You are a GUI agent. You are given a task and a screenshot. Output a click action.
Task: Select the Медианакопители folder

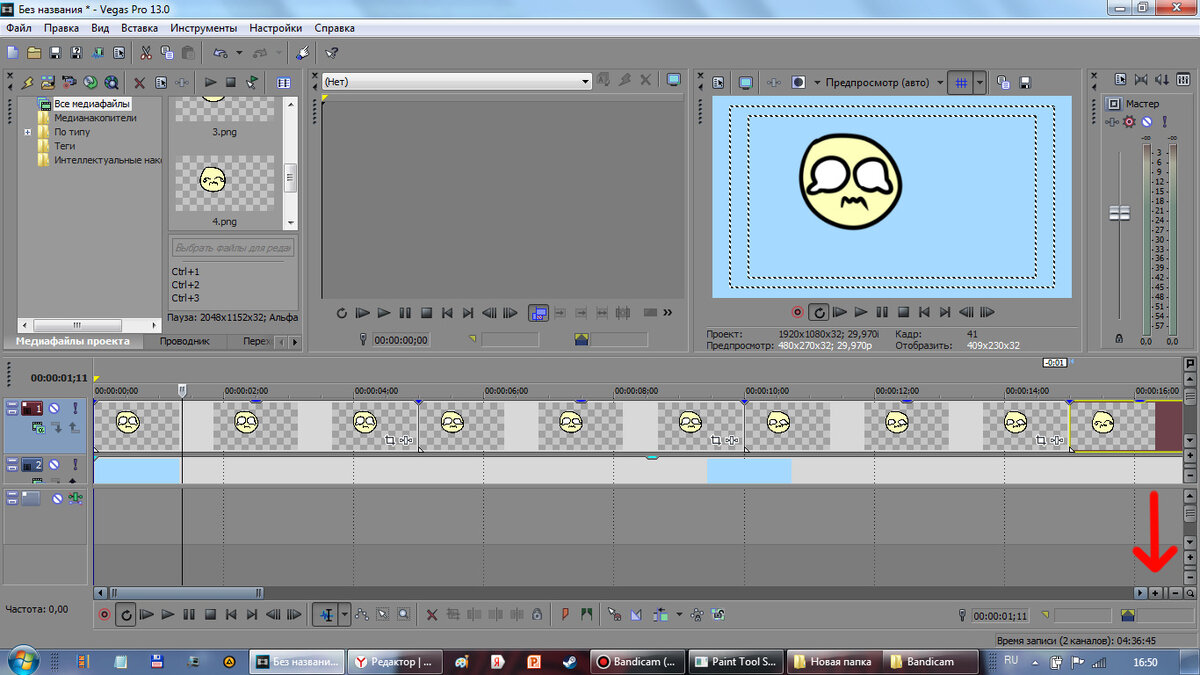[x=96, y=118]
